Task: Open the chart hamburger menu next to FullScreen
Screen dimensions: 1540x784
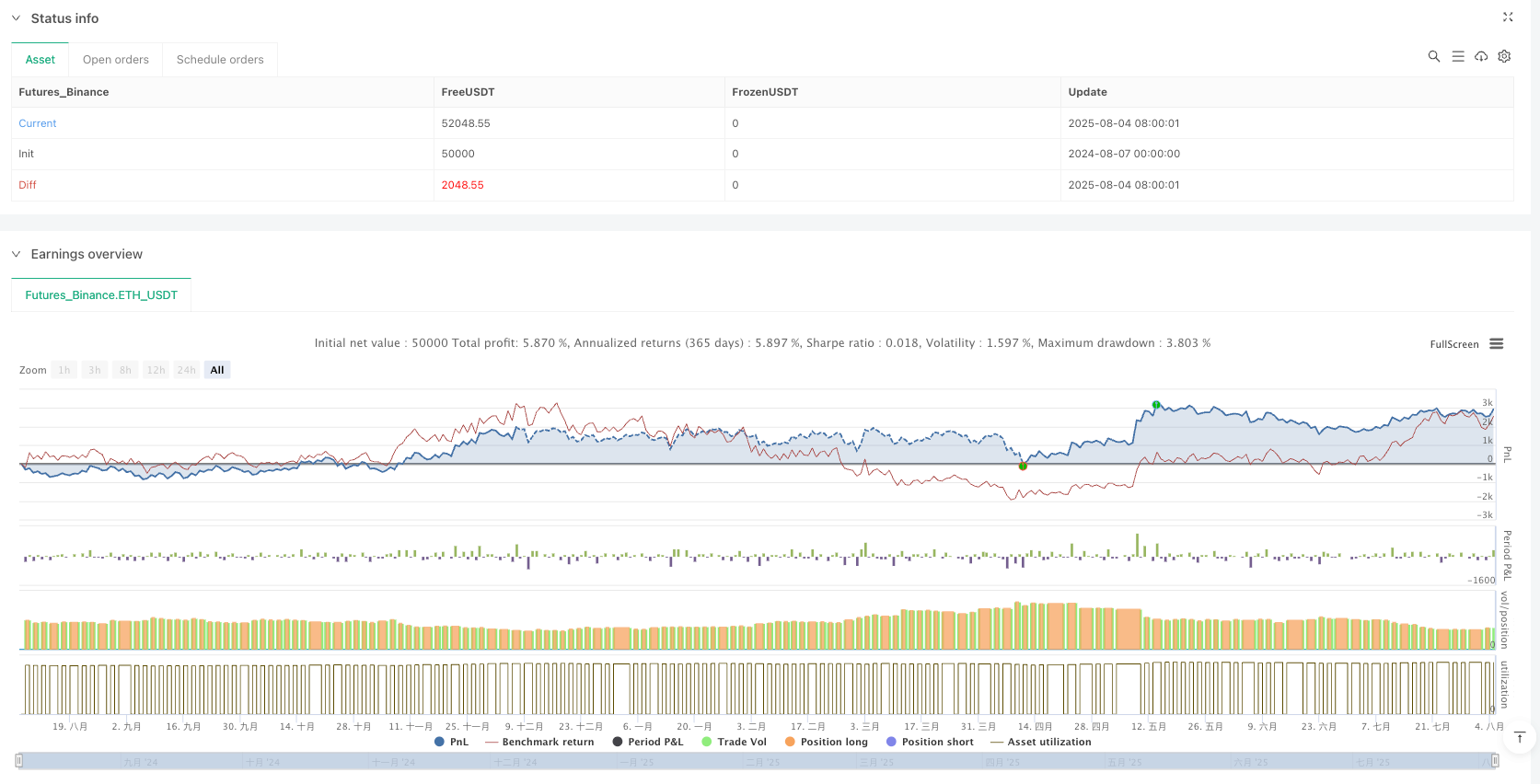Action: pos(1497,344)
